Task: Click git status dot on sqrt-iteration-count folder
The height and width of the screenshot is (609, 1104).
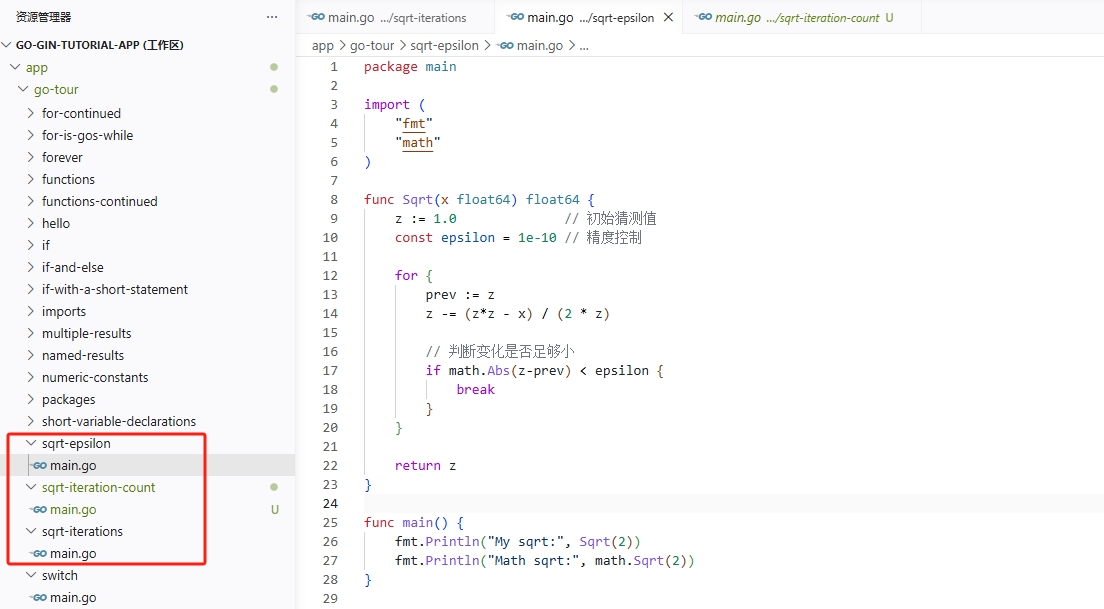Action: coord(274,487)
